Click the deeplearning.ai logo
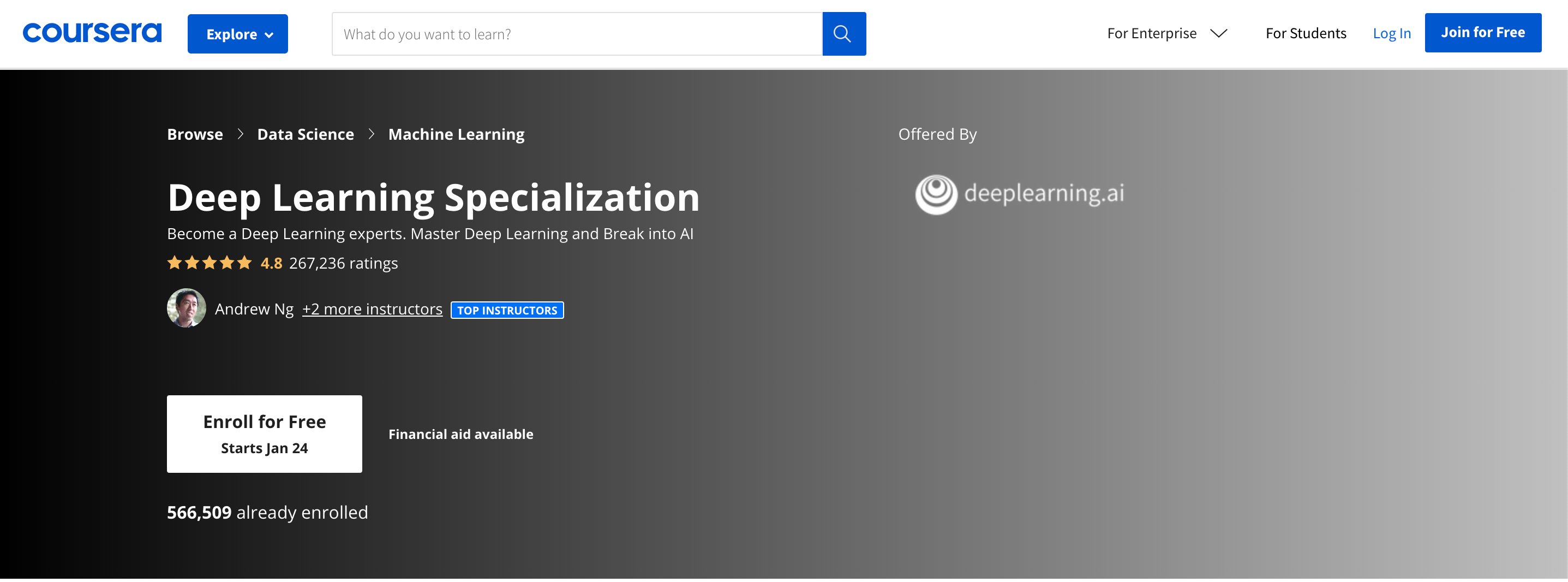Viewport: 1568px width, 582px height. 1020,194
